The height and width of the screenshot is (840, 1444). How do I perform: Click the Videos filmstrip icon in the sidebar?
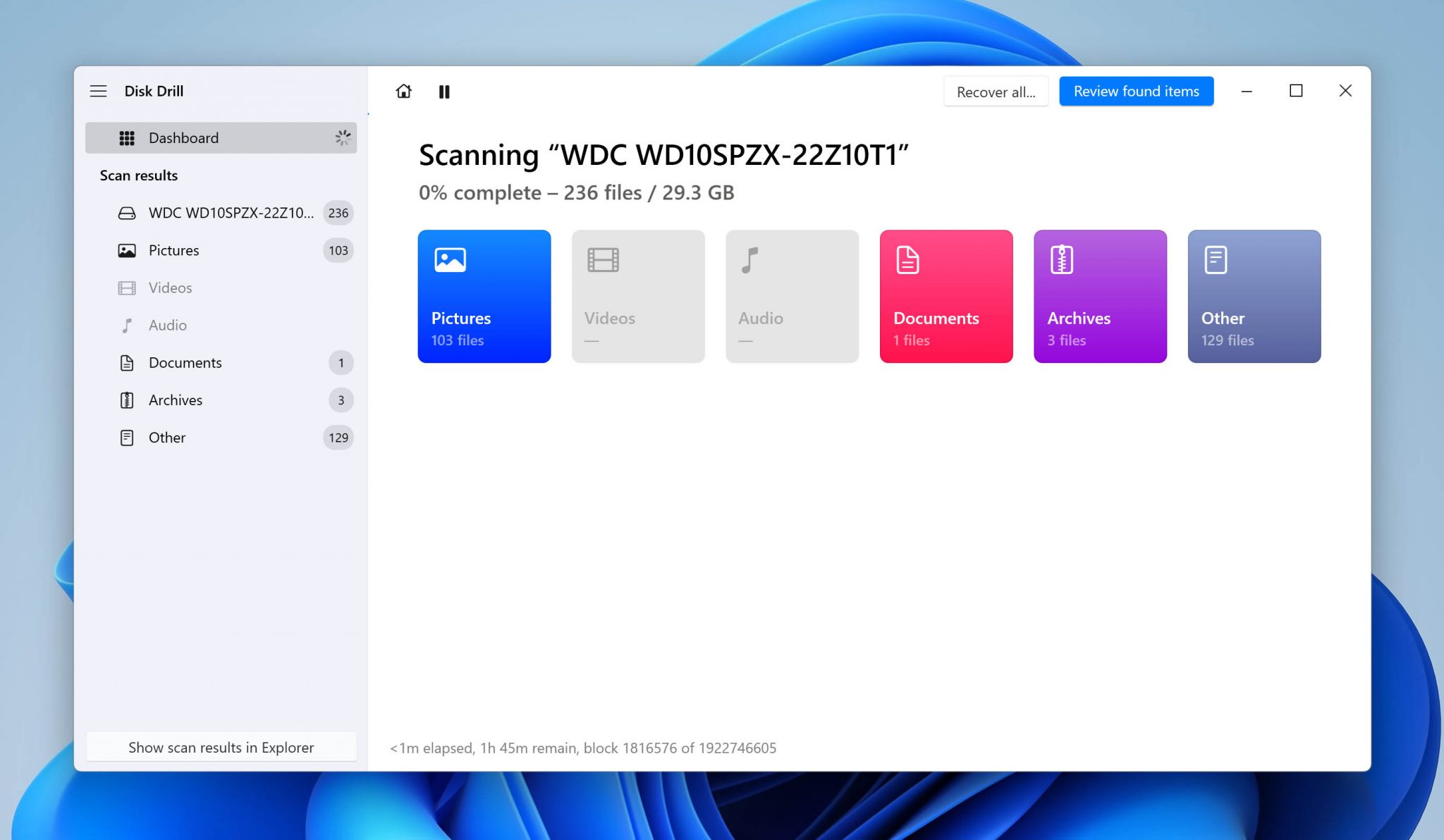pos(127,288)
